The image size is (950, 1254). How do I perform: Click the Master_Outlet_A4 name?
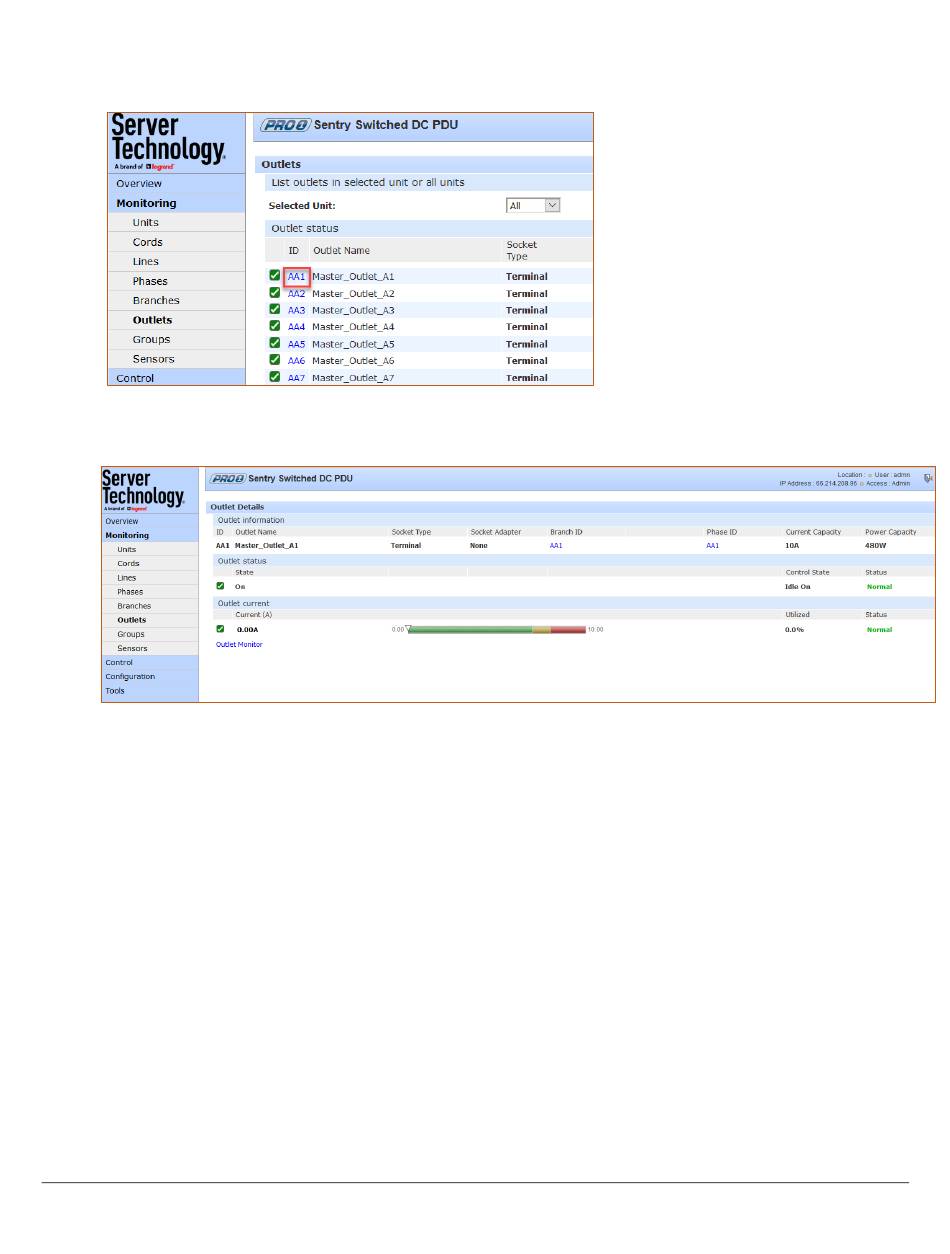tap(353, 327)
